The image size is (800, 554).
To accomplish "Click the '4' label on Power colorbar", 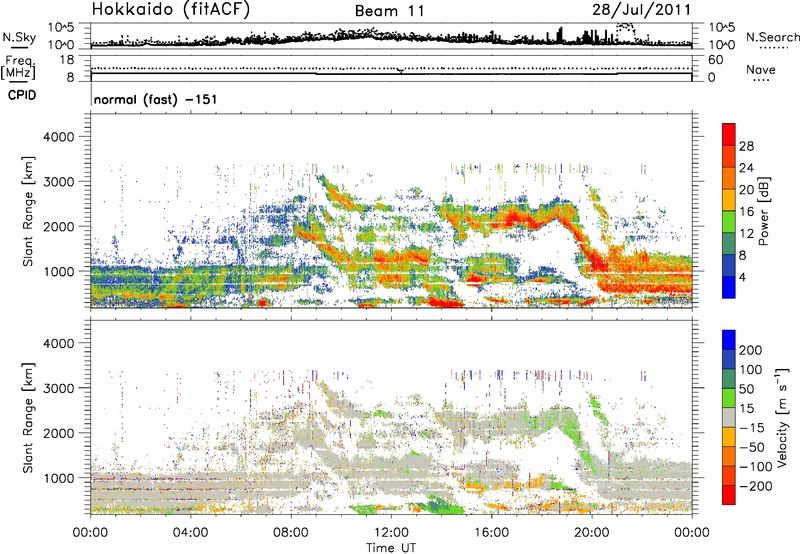I will coord(743,277).
